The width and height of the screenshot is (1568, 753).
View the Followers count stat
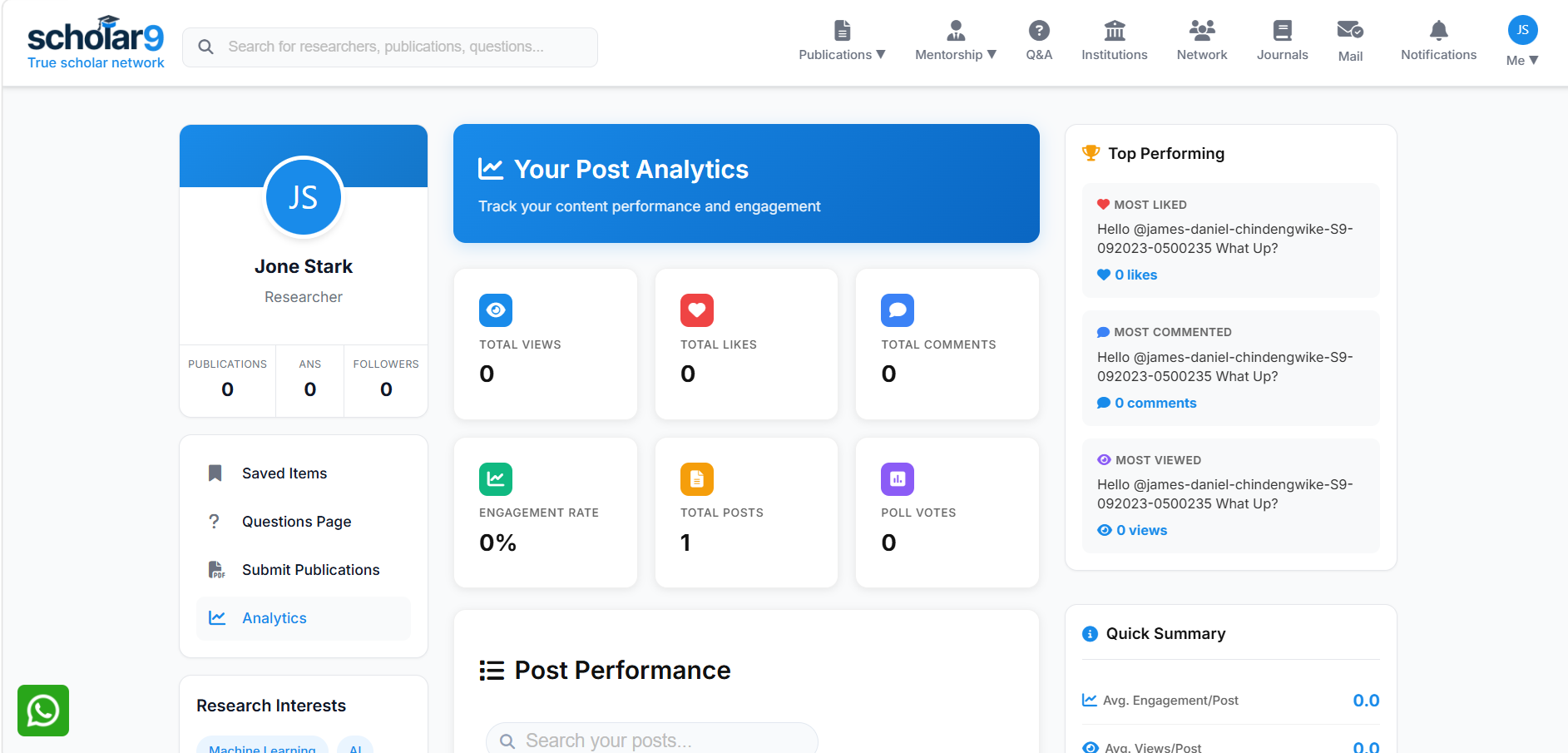pos(386,380)
